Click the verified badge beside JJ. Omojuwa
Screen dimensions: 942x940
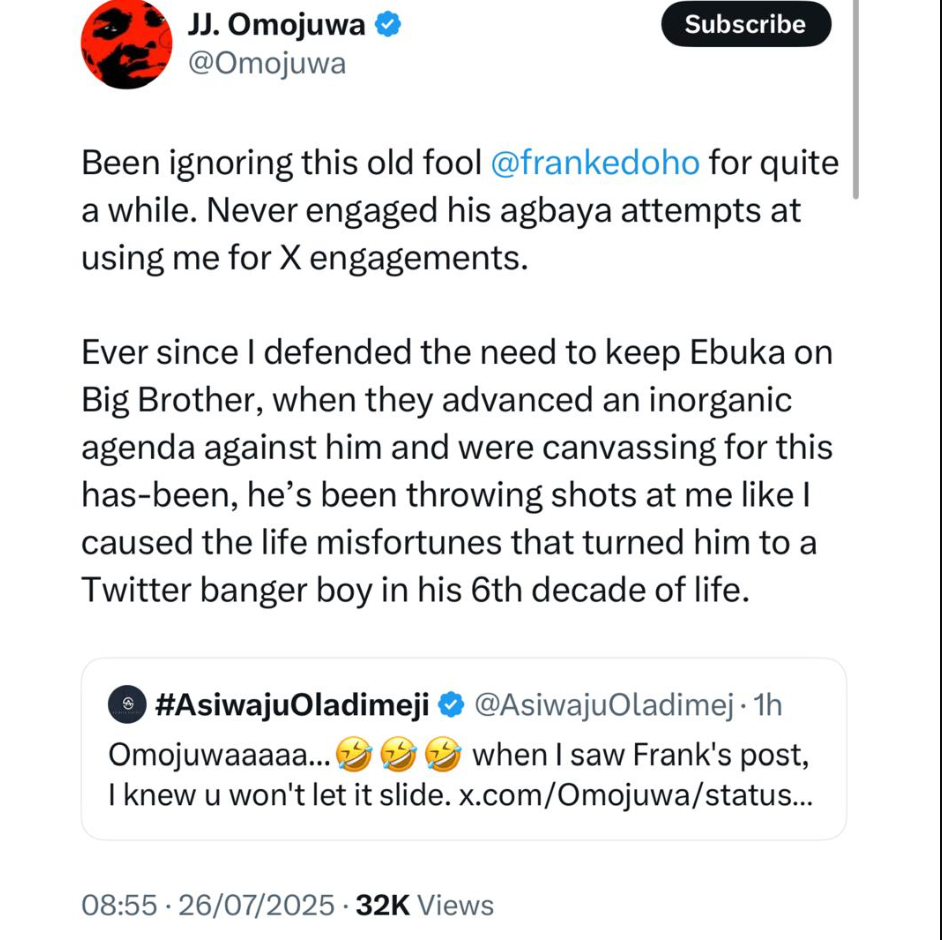[x=389, y=25]
